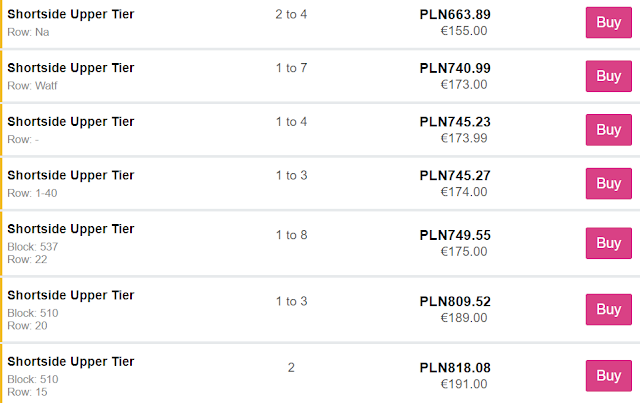Buy the ticket priced at PLN745.23
This screenshot has width=640, height=403.
click(609, 130)
